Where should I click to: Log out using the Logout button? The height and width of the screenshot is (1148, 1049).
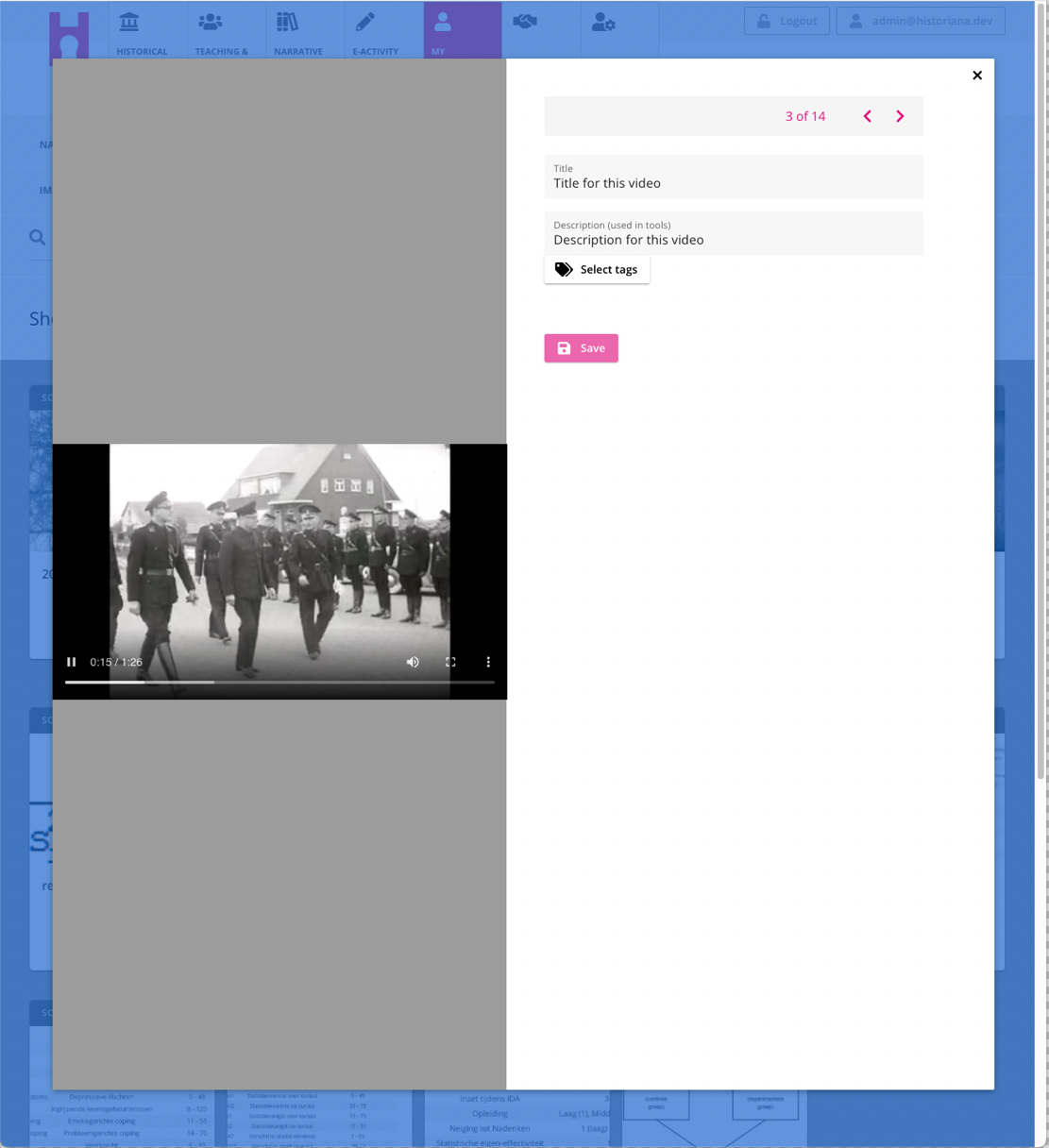tap(787, 21)
